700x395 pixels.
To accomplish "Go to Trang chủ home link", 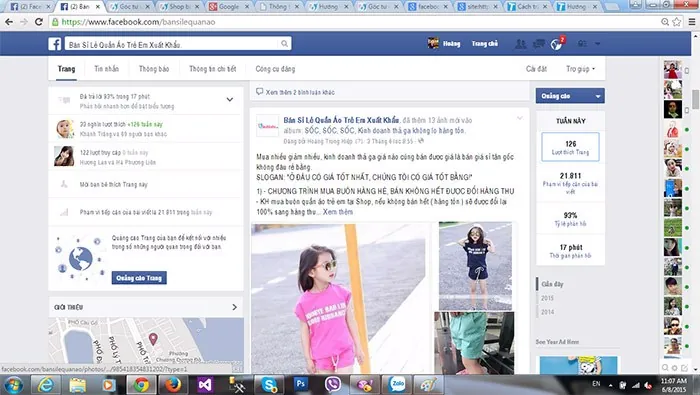I will 484,44.
